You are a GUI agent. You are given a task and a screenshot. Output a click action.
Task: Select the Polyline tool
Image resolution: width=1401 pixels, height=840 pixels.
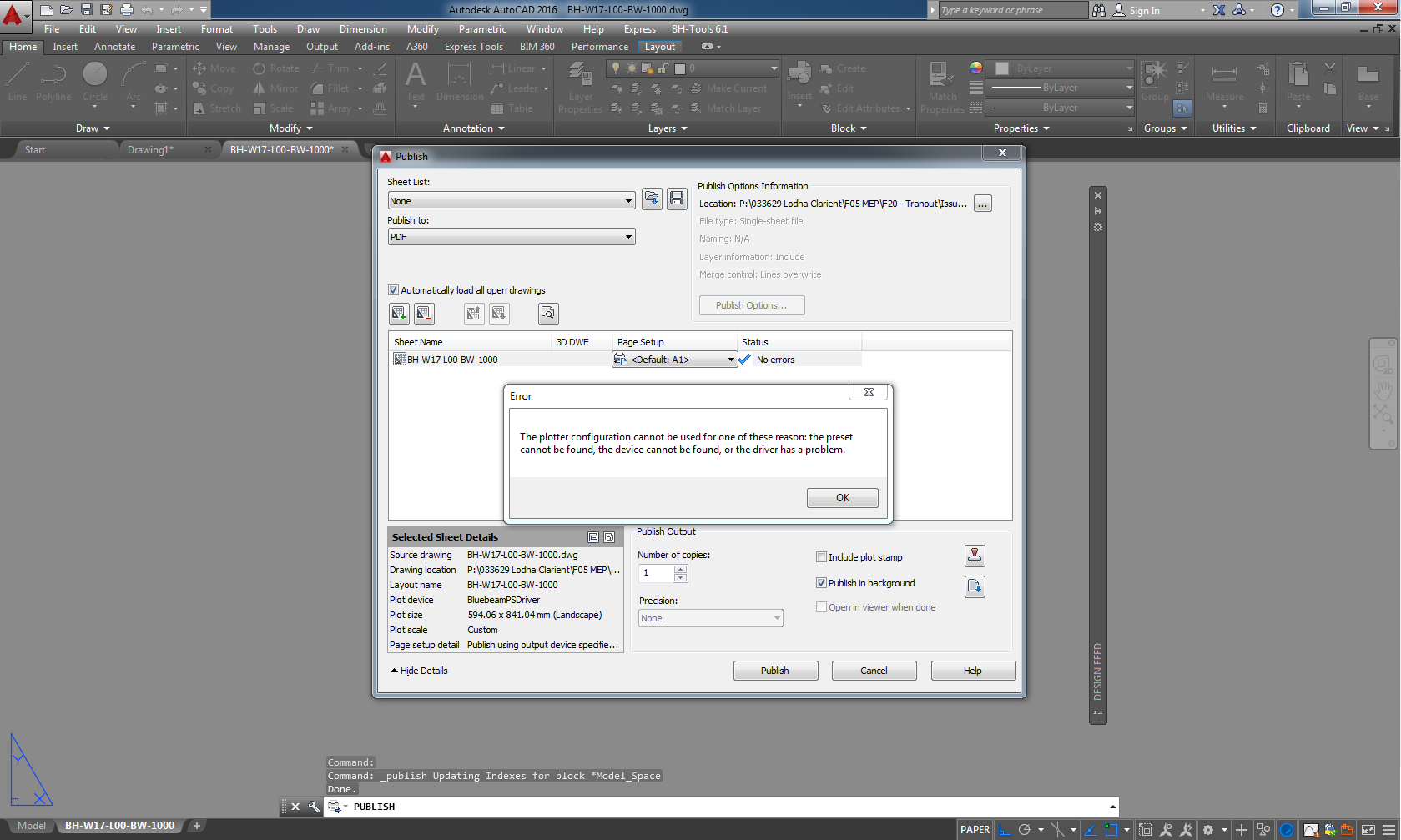point(53,83)
